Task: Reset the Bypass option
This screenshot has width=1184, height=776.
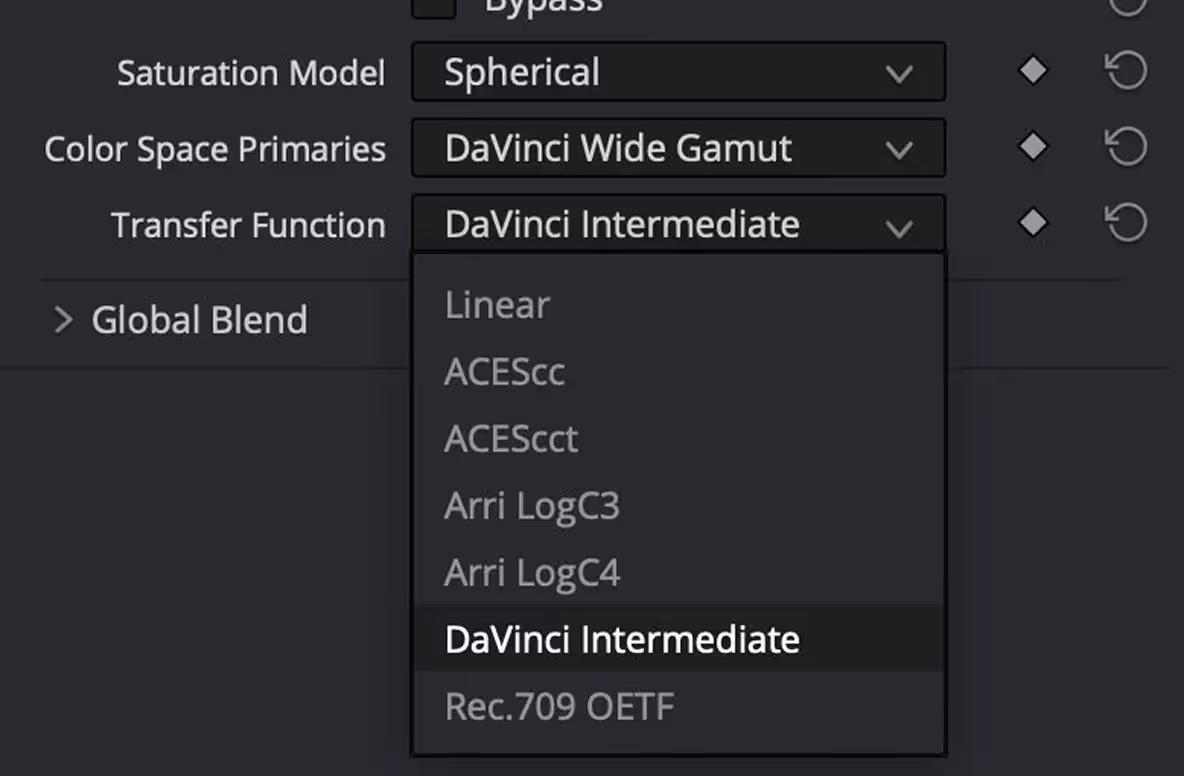Action: click(1127, 6)
